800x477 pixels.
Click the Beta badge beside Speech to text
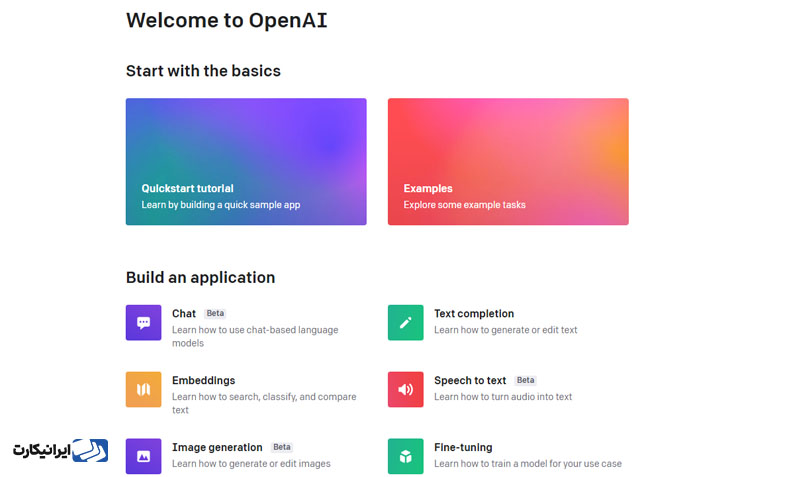525,380
